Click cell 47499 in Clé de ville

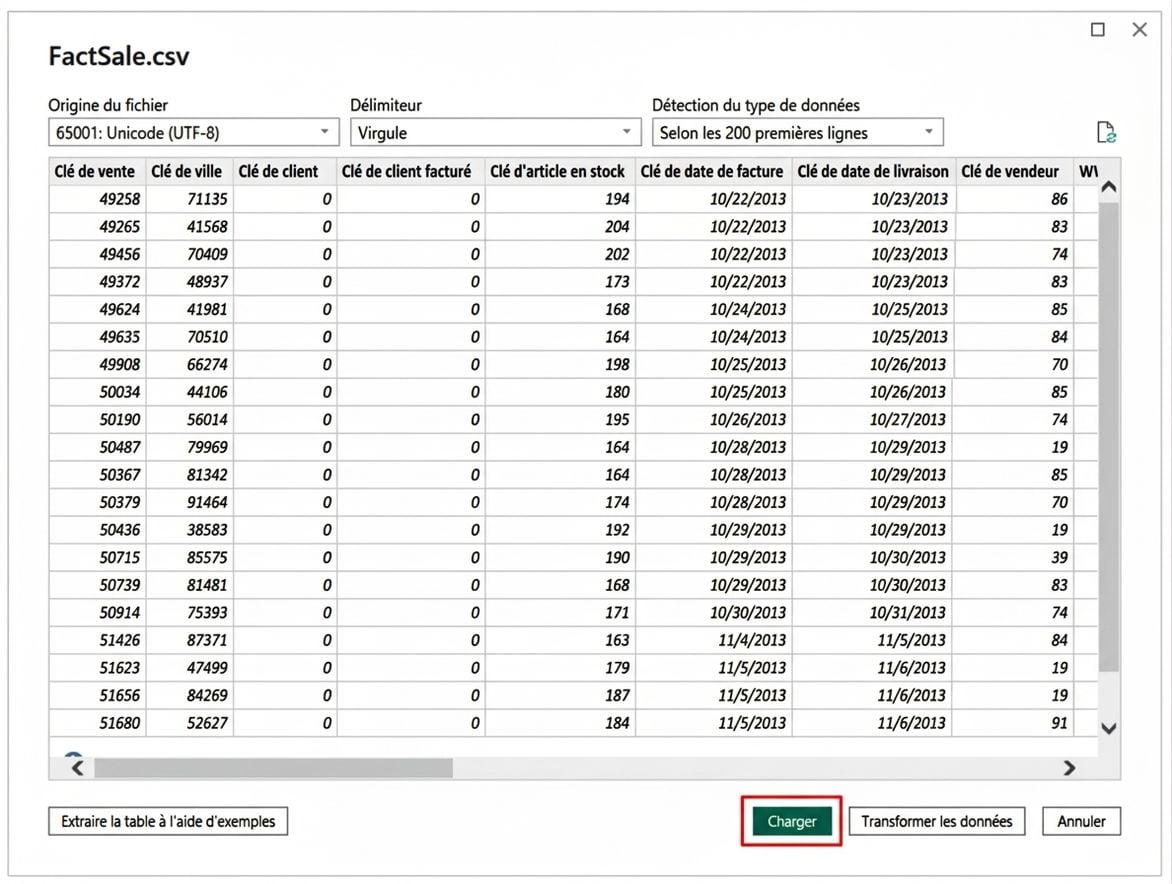pyautogui.click(x=189, y=669)
